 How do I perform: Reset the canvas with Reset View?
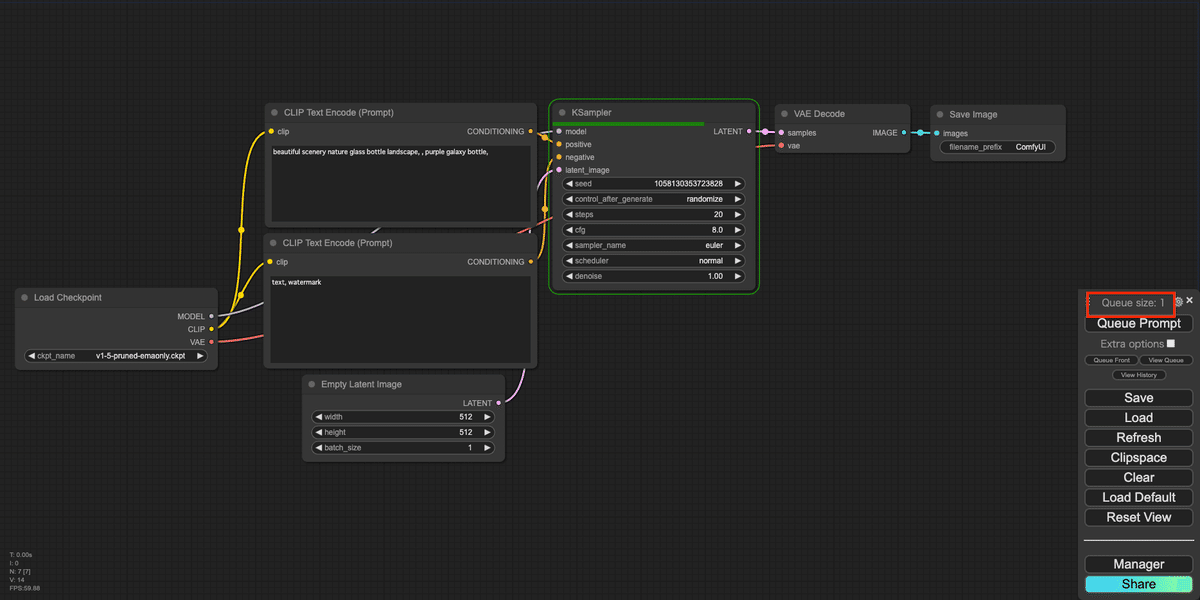coord(1139,517)
